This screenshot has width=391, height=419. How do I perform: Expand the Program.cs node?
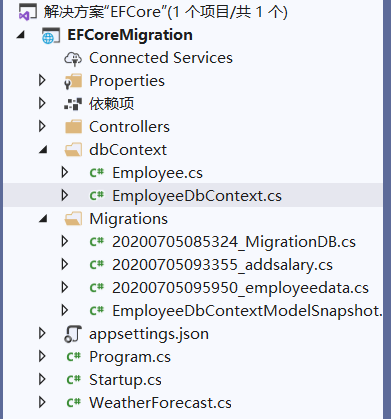(42, 356)
